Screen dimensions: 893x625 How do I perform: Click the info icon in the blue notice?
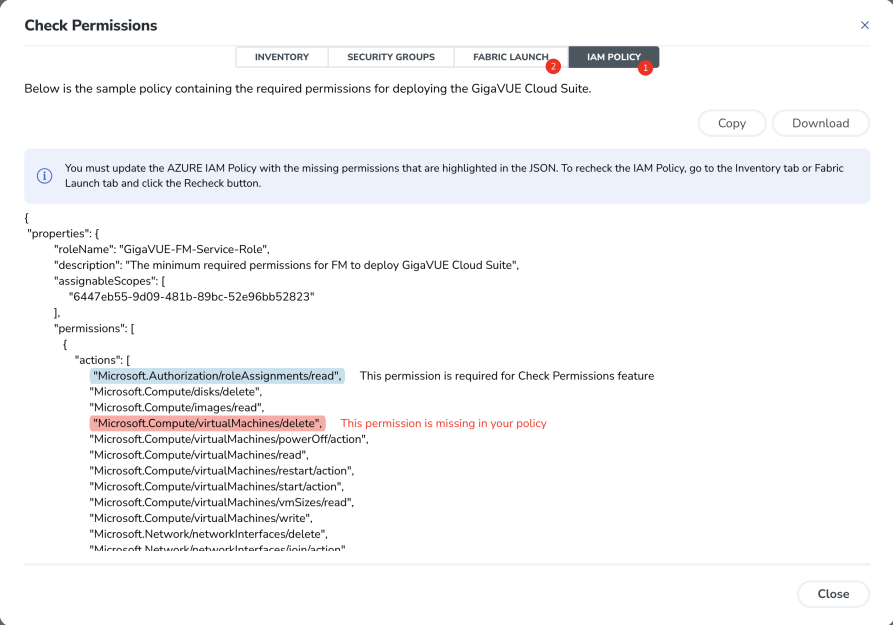point(44,176)
